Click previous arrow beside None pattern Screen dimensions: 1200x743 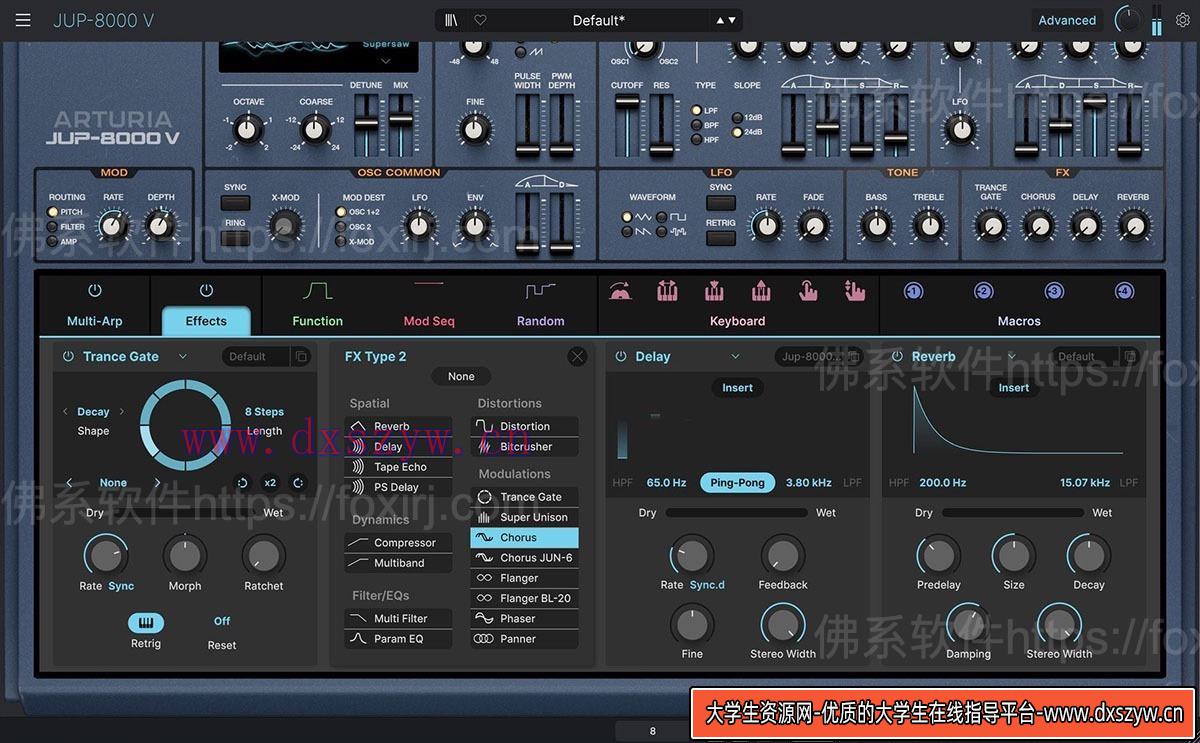tap(68, 483)
